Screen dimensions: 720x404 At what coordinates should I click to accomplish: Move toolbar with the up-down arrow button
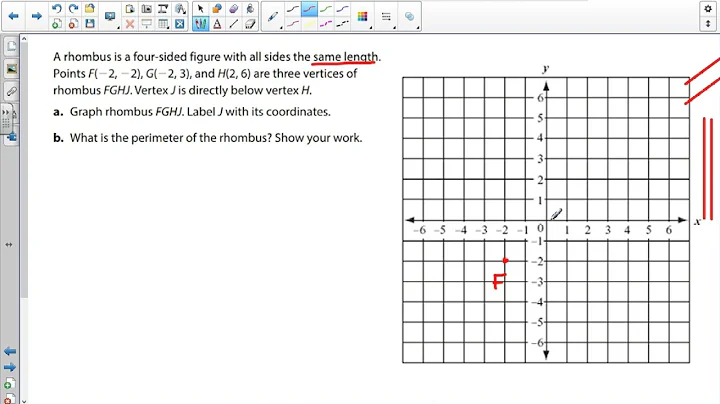pos(708,24)
